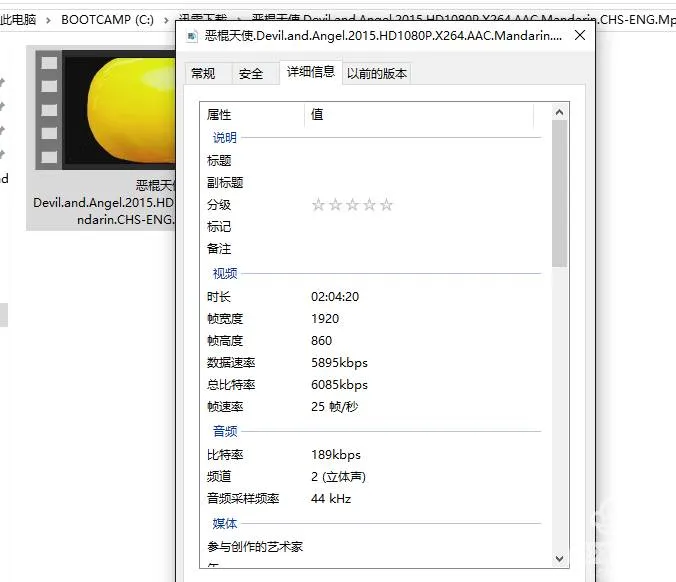
Task: Set rating to two stars
Action: click(335, 205)
